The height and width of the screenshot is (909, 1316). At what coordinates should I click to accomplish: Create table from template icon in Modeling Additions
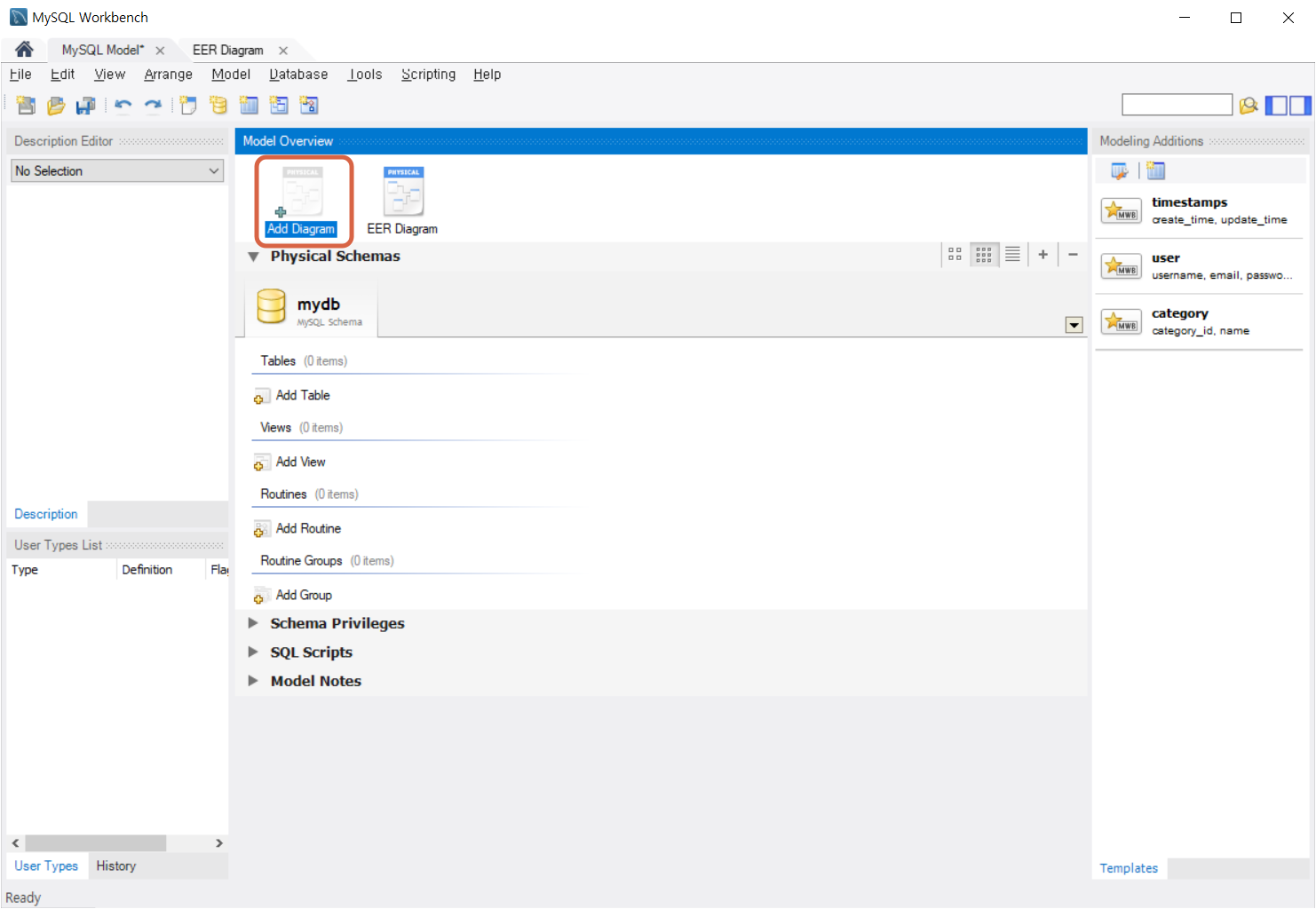1155,170
